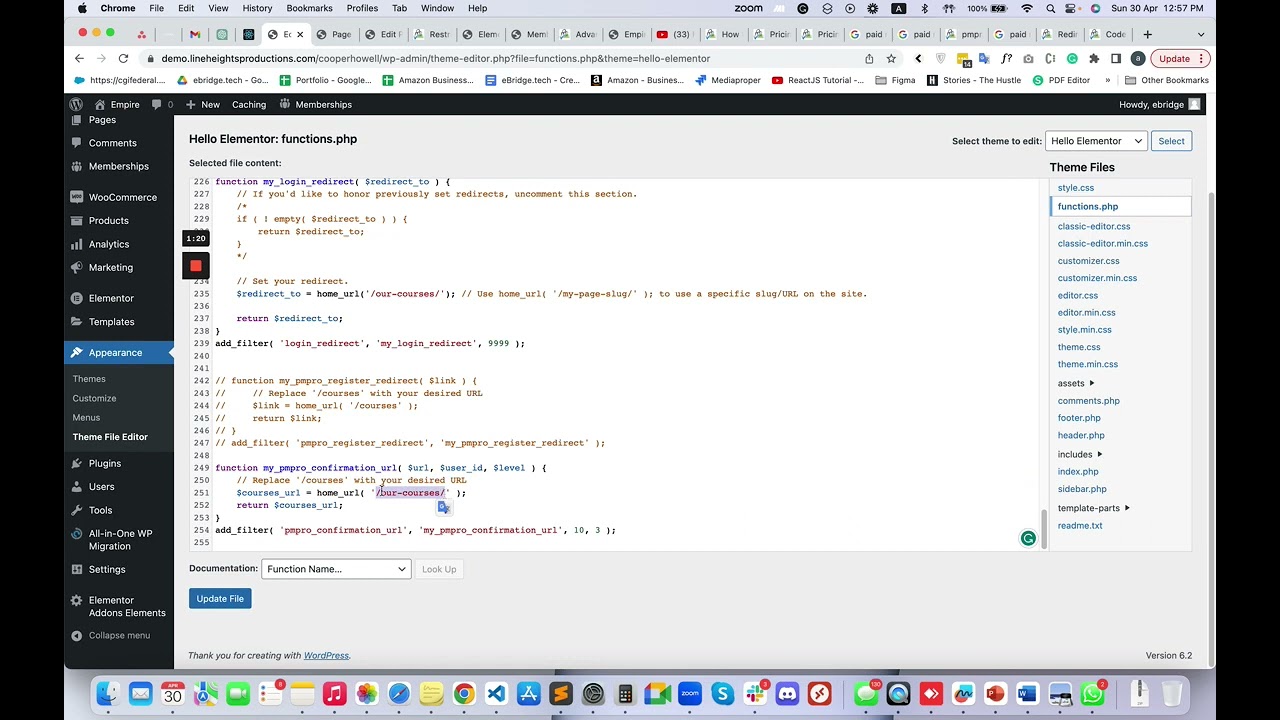Open Tools menu
1280x720 pixels.
100,510
